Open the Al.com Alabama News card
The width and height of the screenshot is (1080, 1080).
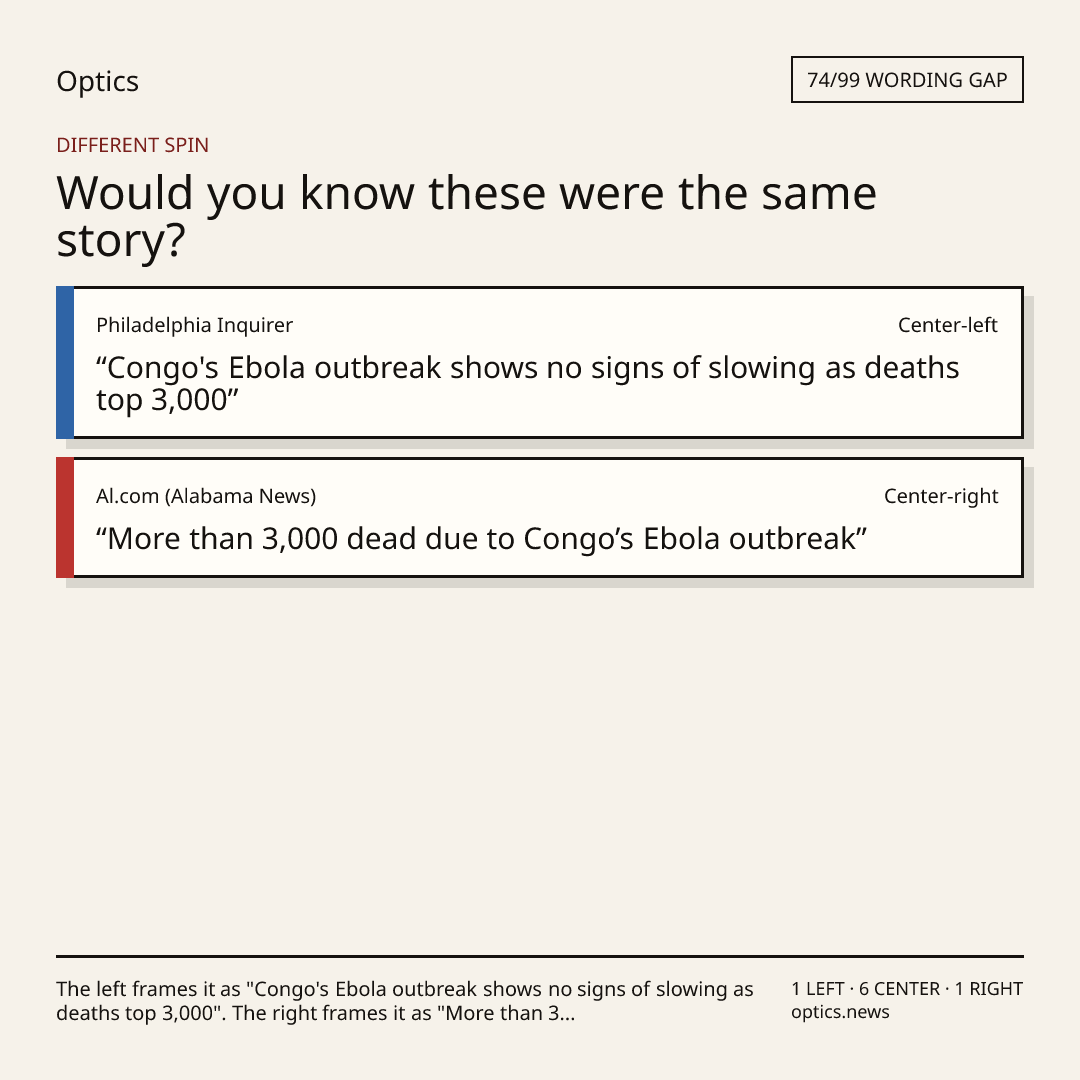540,517
